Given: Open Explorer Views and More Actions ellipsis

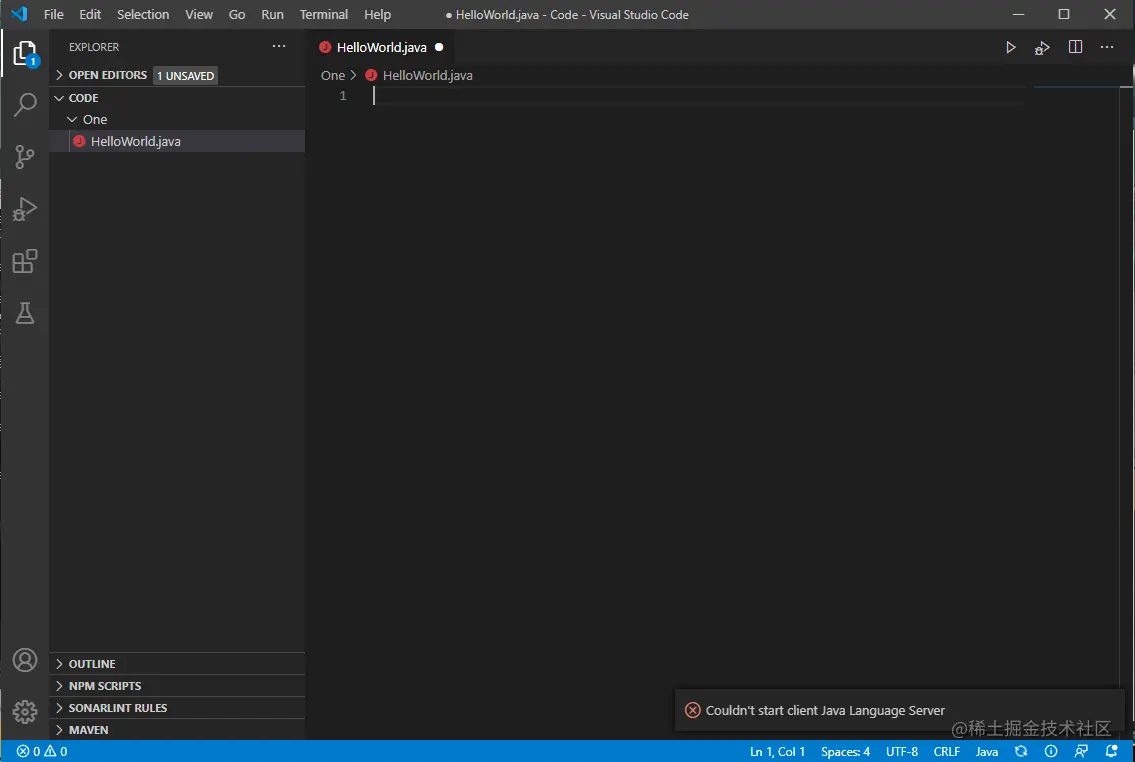Looking at the screenshot, I should (279, 46).
